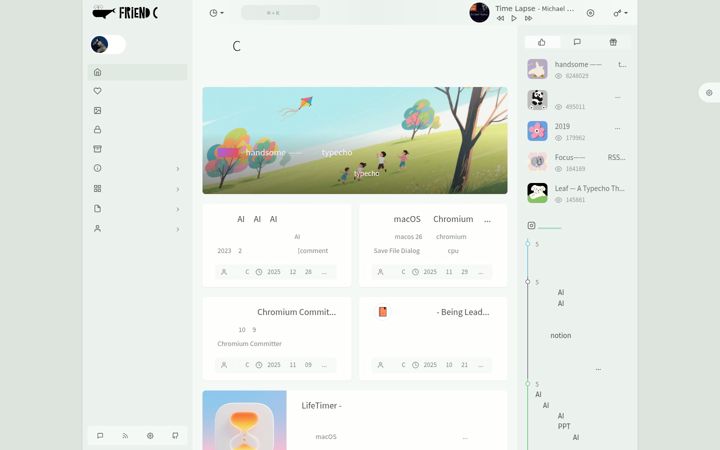Click the LifeTimer hourglass thumbnail
This screenshot has height=450, width=720.
[244, 420]
